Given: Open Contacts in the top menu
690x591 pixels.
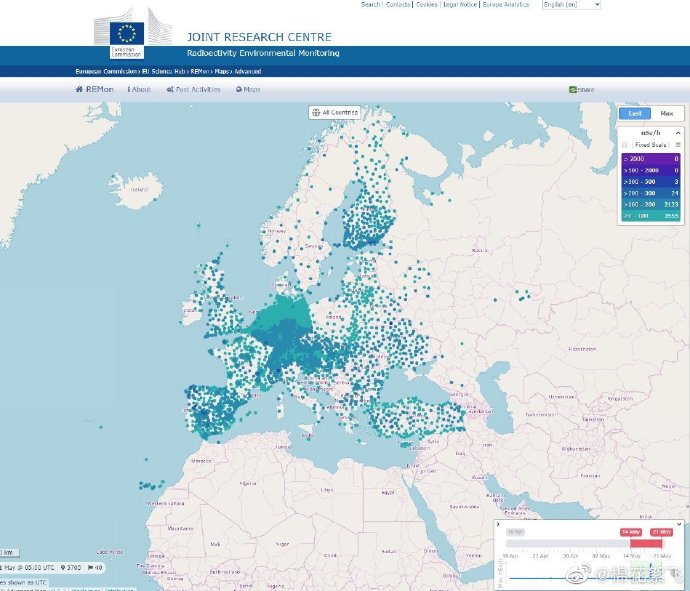Looking at the screenshot, I should [x=398, y=5].
